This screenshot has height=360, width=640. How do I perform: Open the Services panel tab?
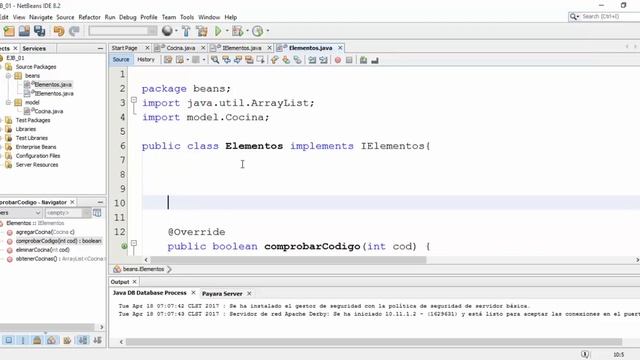tap(34, 48)
